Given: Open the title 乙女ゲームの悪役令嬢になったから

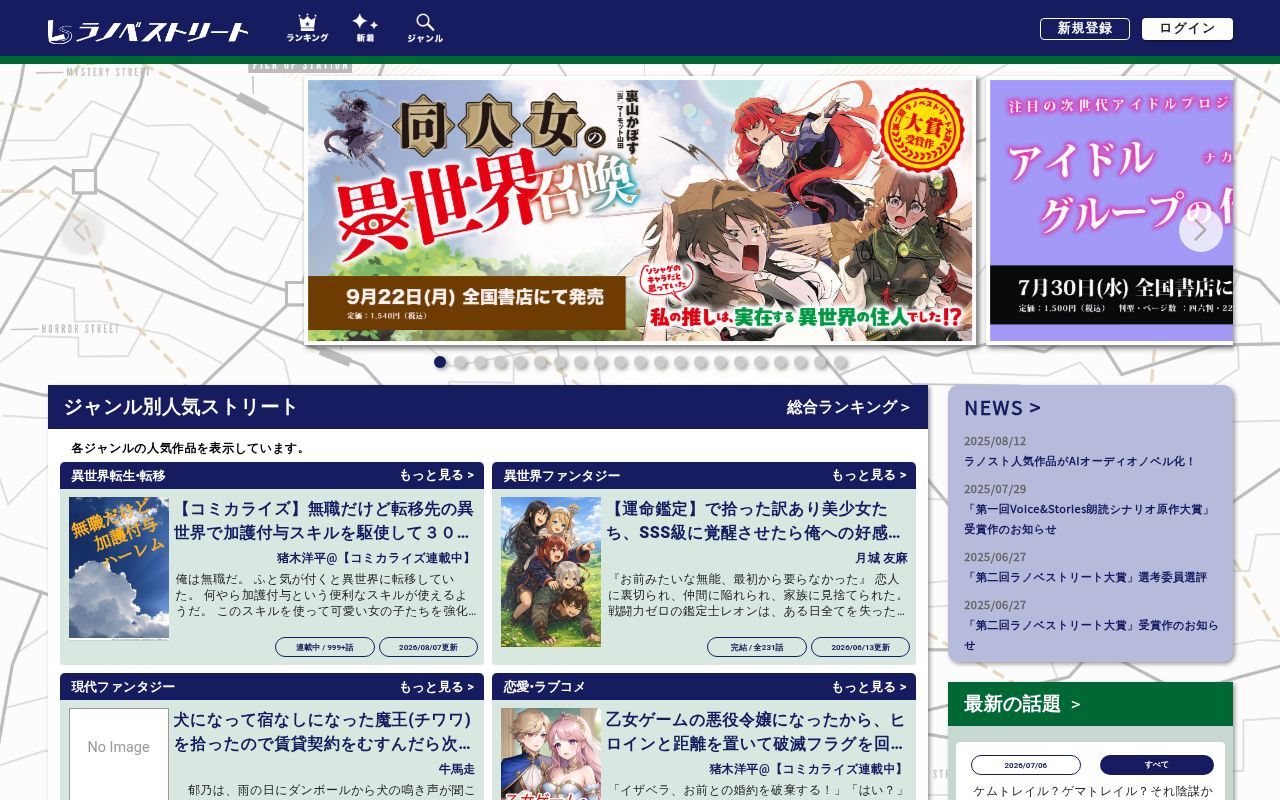Looking at the screenshot, I should point(756,732).
